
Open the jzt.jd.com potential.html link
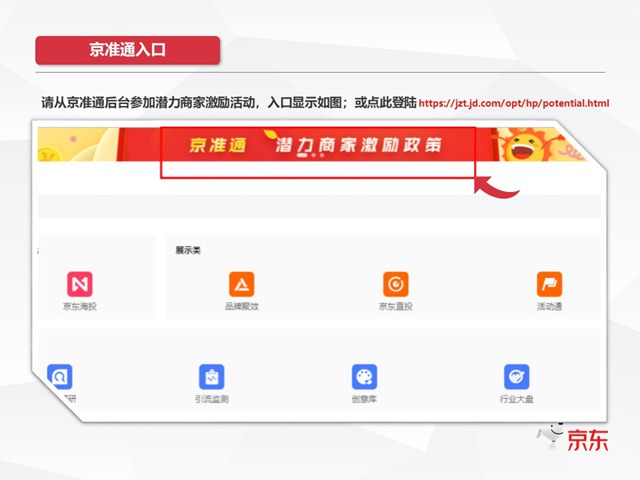[x=514, y=103]
